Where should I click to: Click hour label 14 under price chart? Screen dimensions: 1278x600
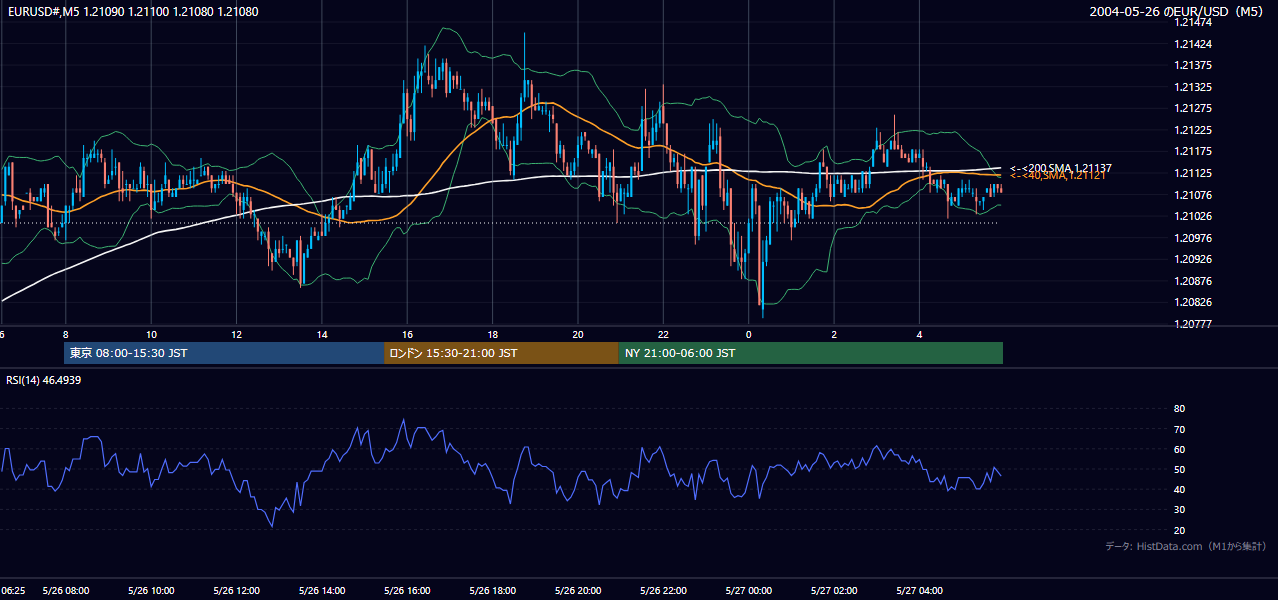pos(322,334)
